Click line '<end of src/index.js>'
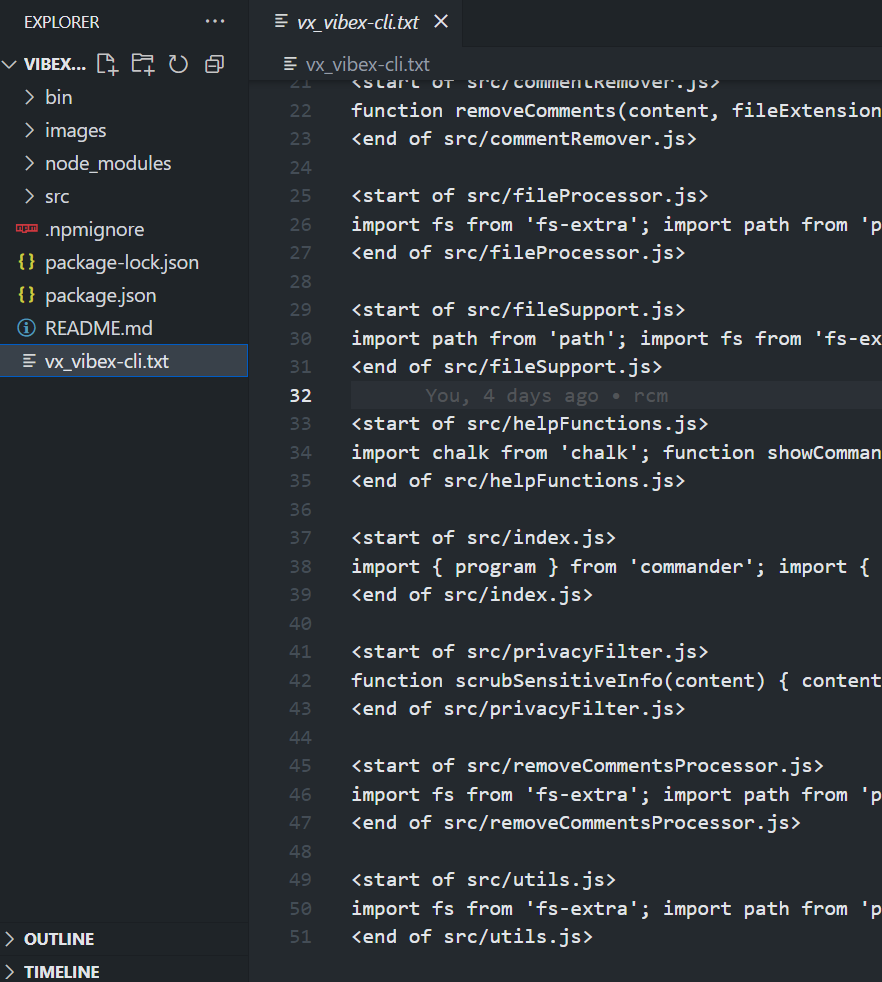Viewport: 882px width, 982px height. point(472,594)
